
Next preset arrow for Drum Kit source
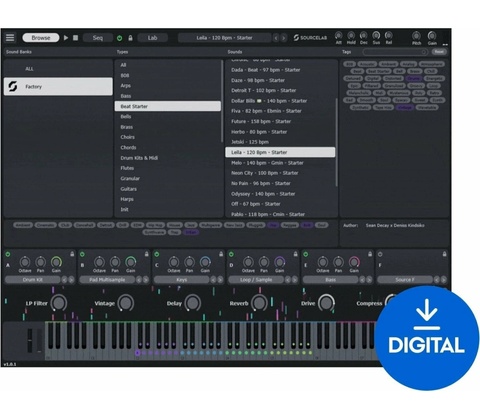point(71,280)
